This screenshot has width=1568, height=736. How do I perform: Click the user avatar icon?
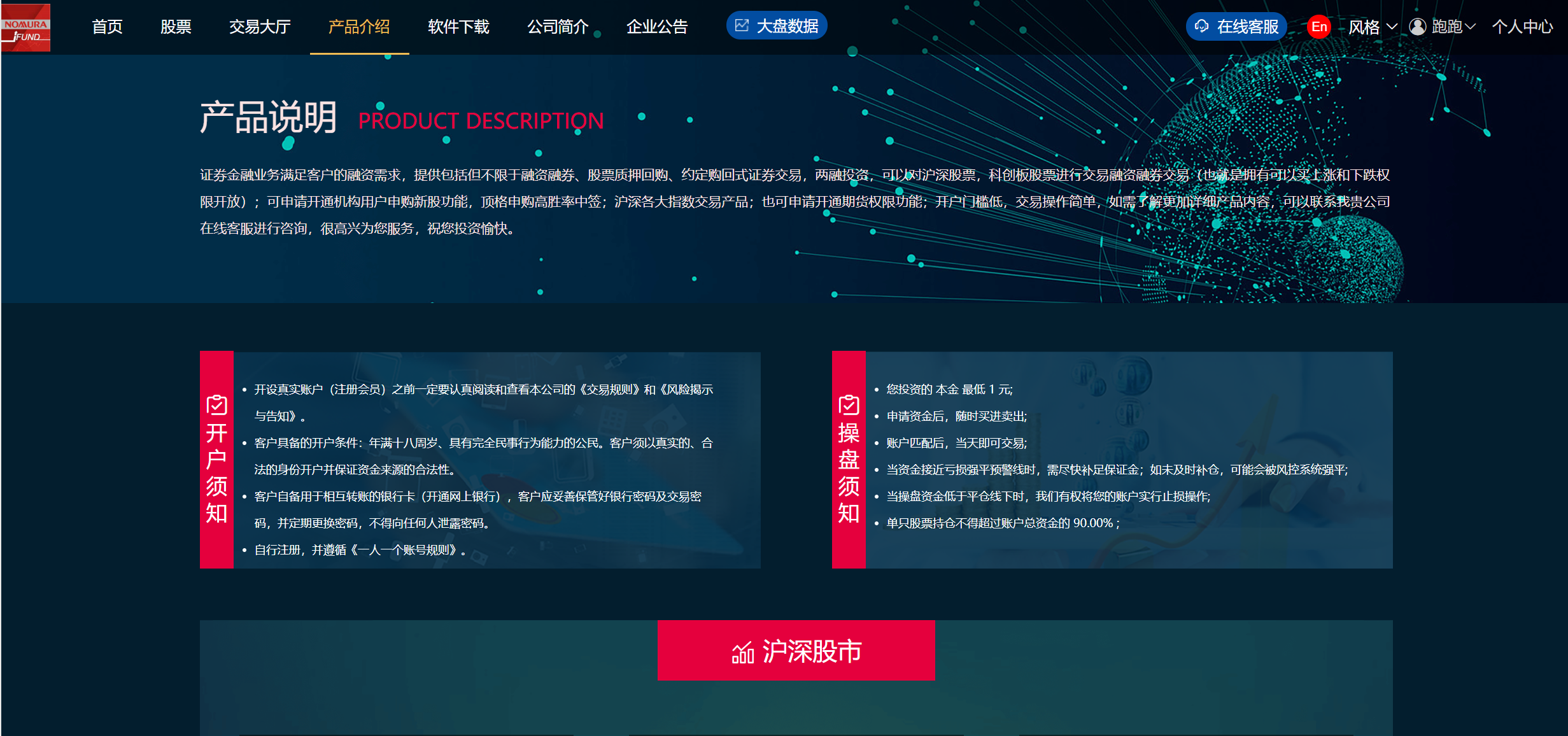pyautogui.click(x=1417, y=27)
